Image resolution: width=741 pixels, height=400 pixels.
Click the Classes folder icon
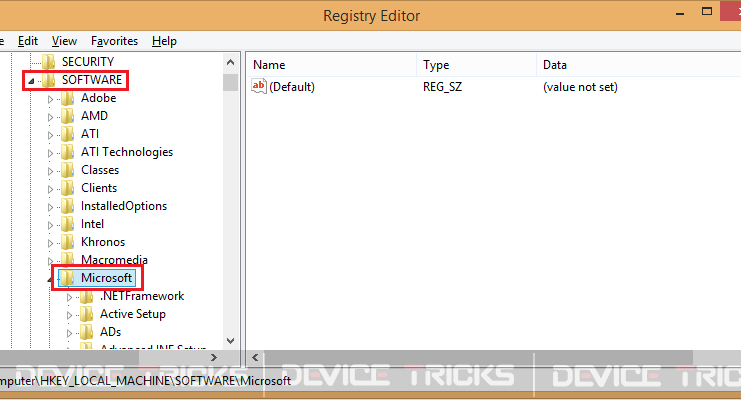click(x=68, y=170)
